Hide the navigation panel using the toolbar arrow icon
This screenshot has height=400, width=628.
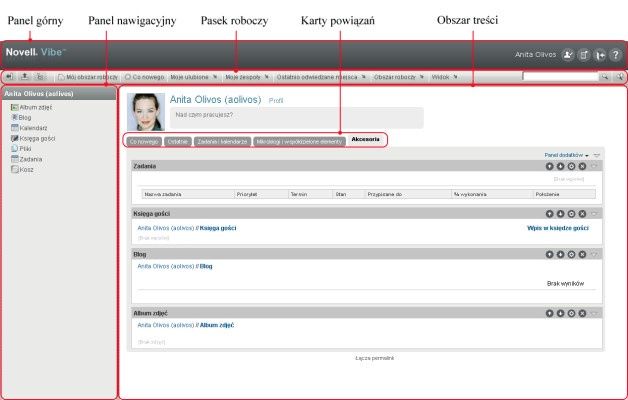click(x=10, y=76)
